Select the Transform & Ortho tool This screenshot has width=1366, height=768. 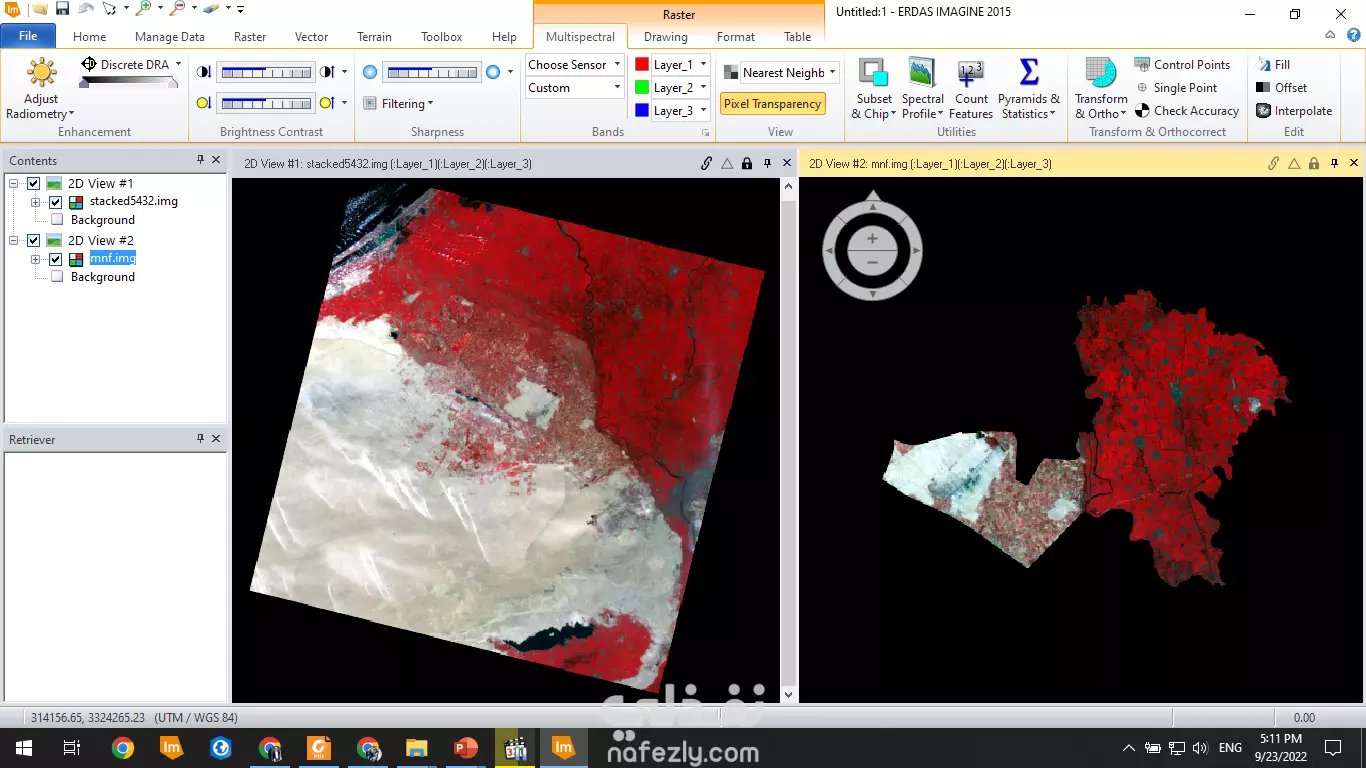pos(1100,87)
